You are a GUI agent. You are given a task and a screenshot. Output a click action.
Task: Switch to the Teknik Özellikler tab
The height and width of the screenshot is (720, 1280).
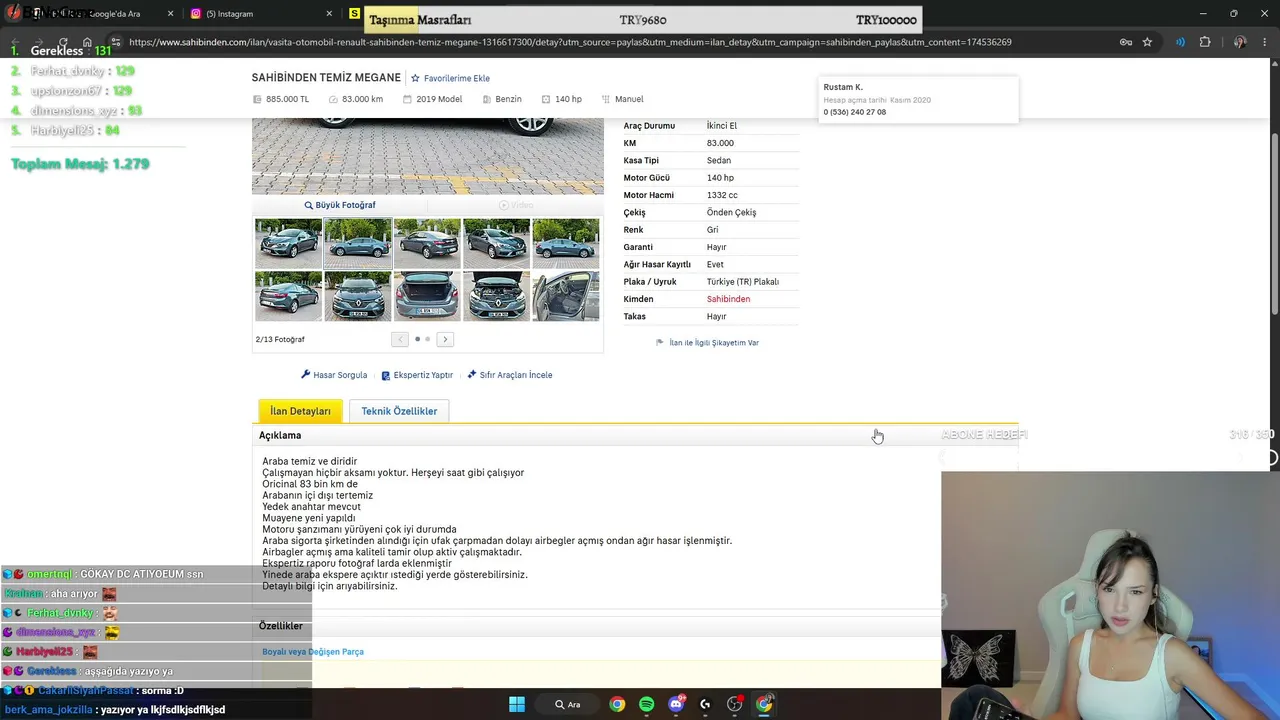[x=399, y=411]
